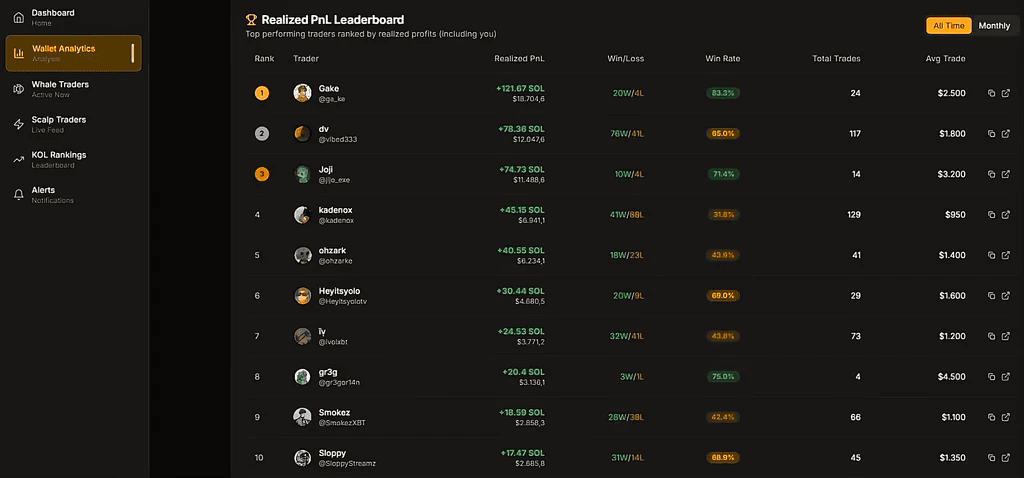Switch leaderboard to All Time
The width and height of the screenshot is (1024, 478).
click(x=948, y=26)
